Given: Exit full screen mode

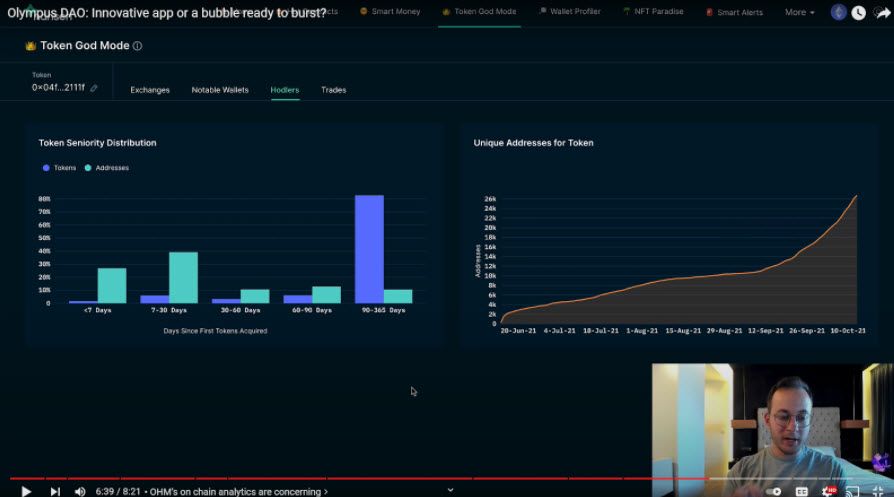Looking at the screenshot, I should pyautogui.click(x=878, y=491).
